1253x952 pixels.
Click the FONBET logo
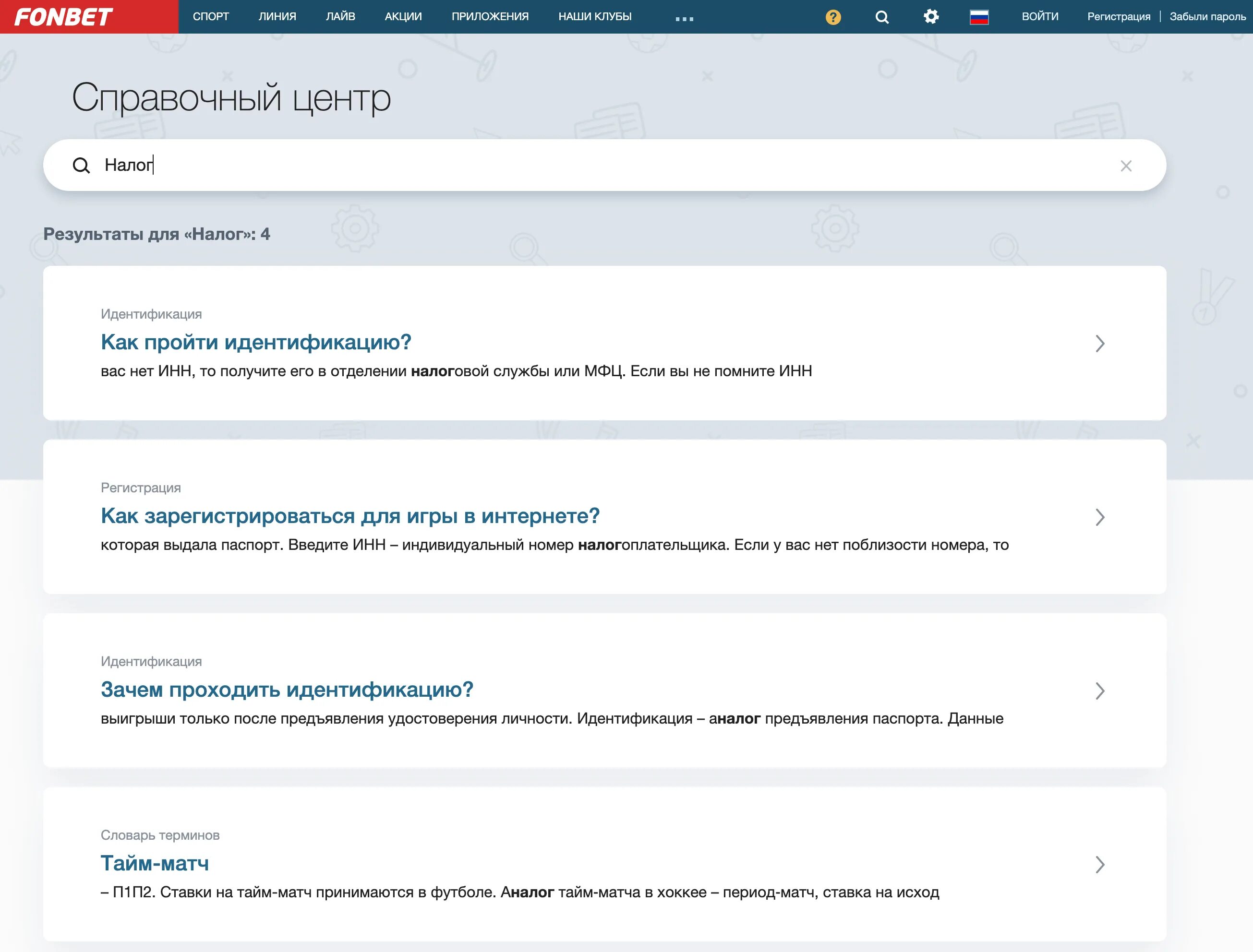[x=63, y=17]
